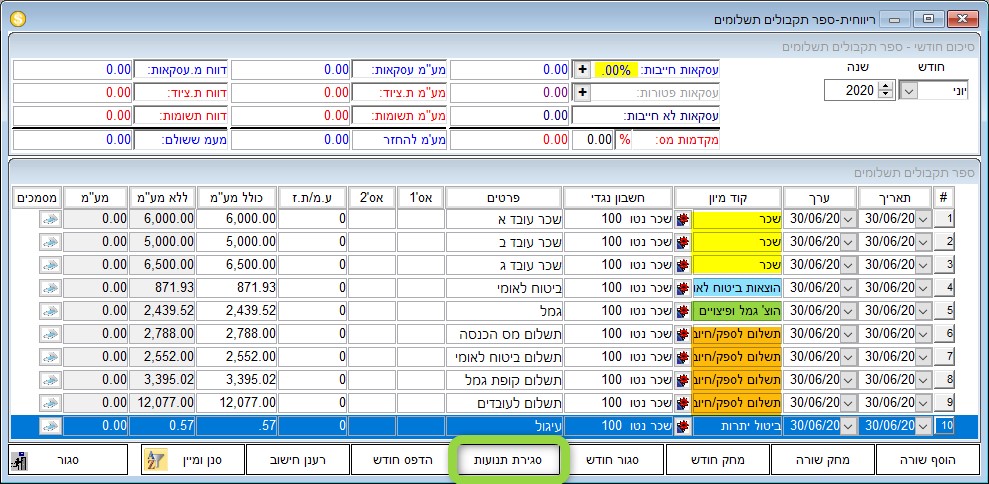989x484 pixels.
Task: Select the row number 1 selector
Action: (944, 220)
